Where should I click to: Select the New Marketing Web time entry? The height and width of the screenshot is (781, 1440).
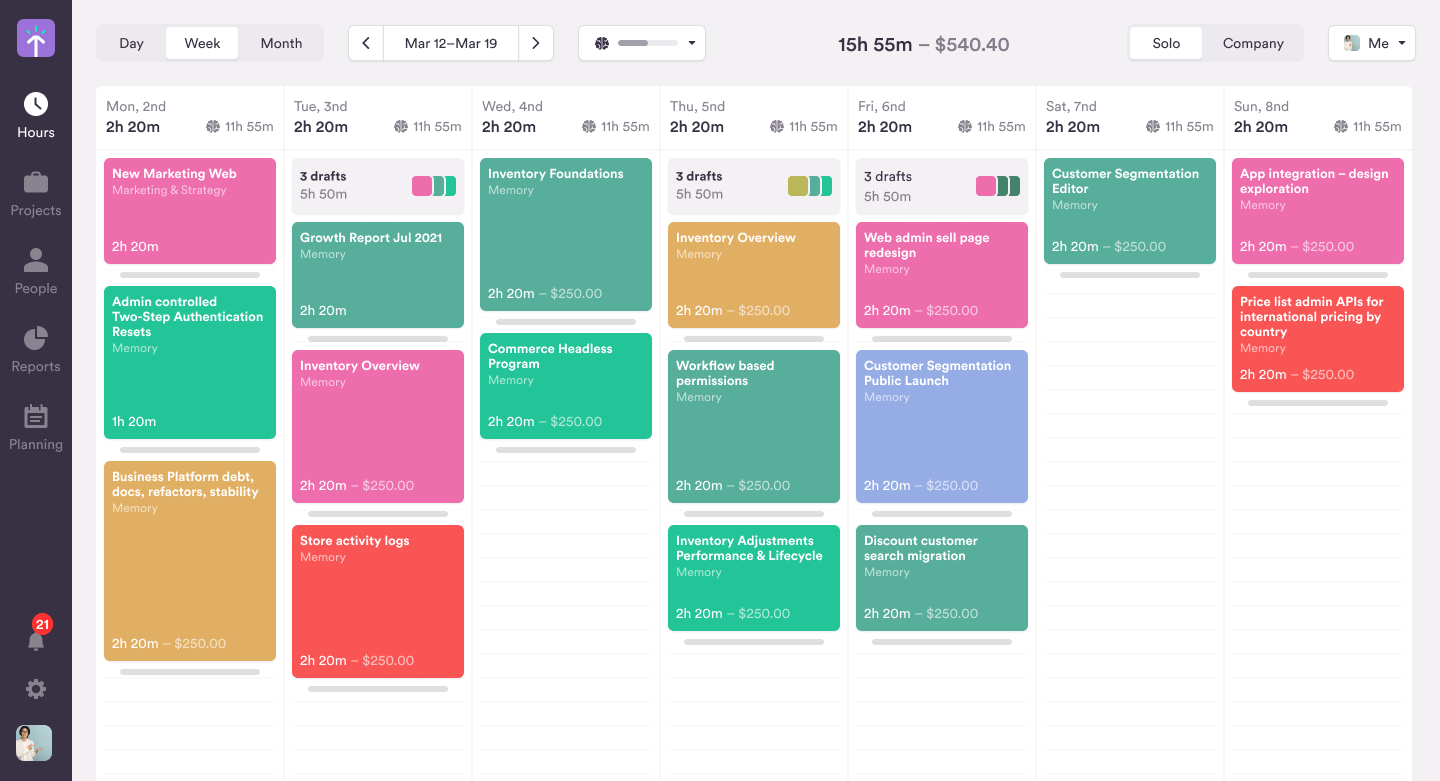click(189, 210)
